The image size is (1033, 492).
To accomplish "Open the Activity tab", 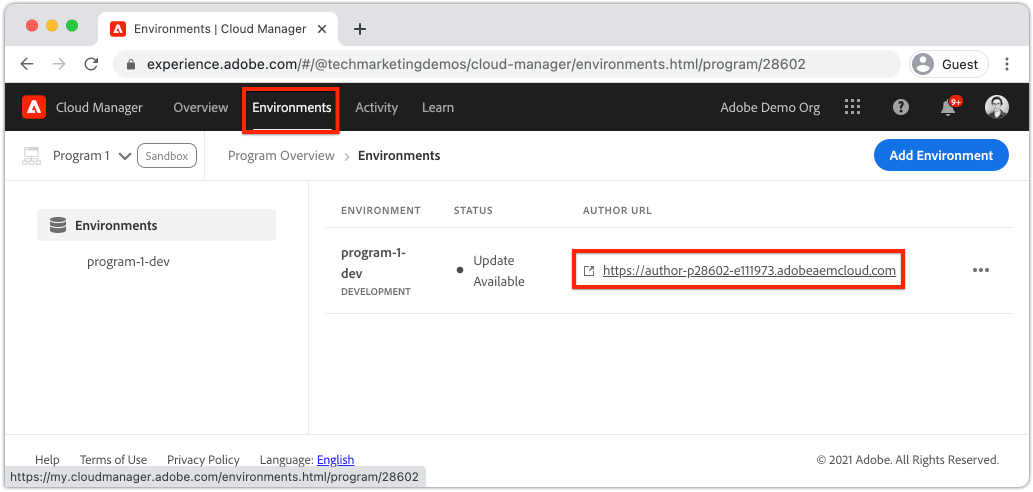I will [x=376, y=107].
